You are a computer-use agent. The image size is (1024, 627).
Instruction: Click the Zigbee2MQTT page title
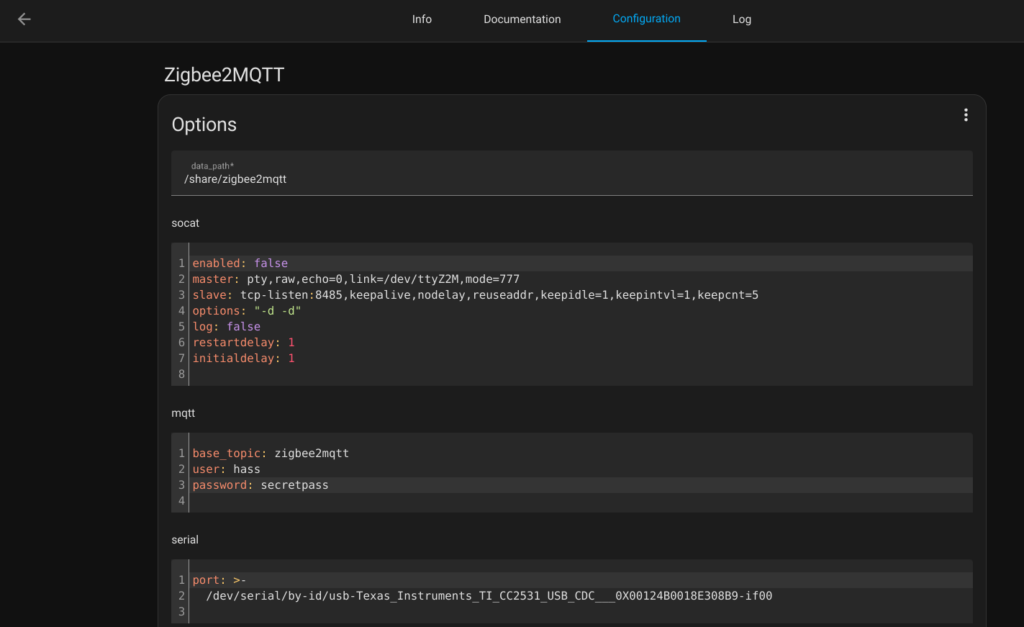tap(223, 75)
